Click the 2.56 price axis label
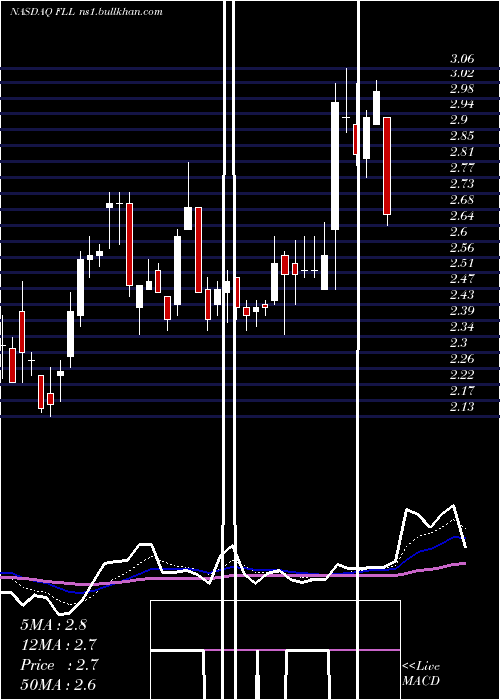 point(462,247)
